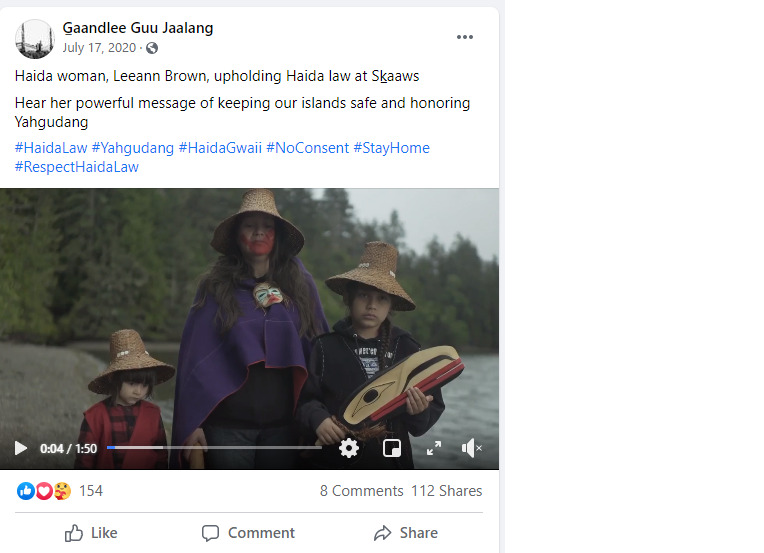Open the three-dot post options menu
Image resolution: width=764 pixels, height=553 pixels.
465,37
